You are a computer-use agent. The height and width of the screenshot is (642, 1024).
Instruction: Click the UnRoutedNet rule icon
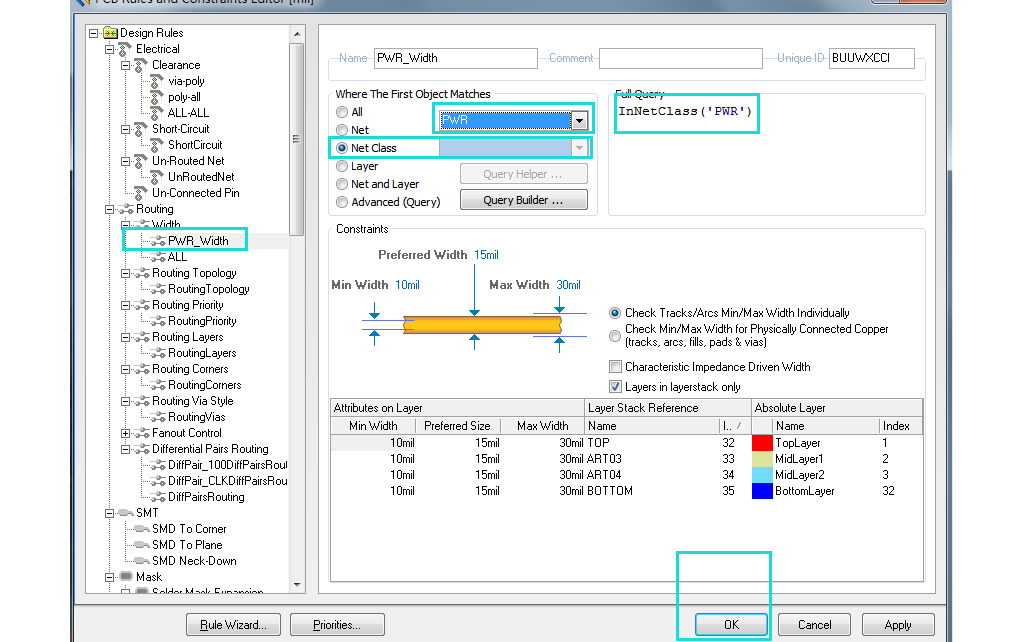click(157, 177)
